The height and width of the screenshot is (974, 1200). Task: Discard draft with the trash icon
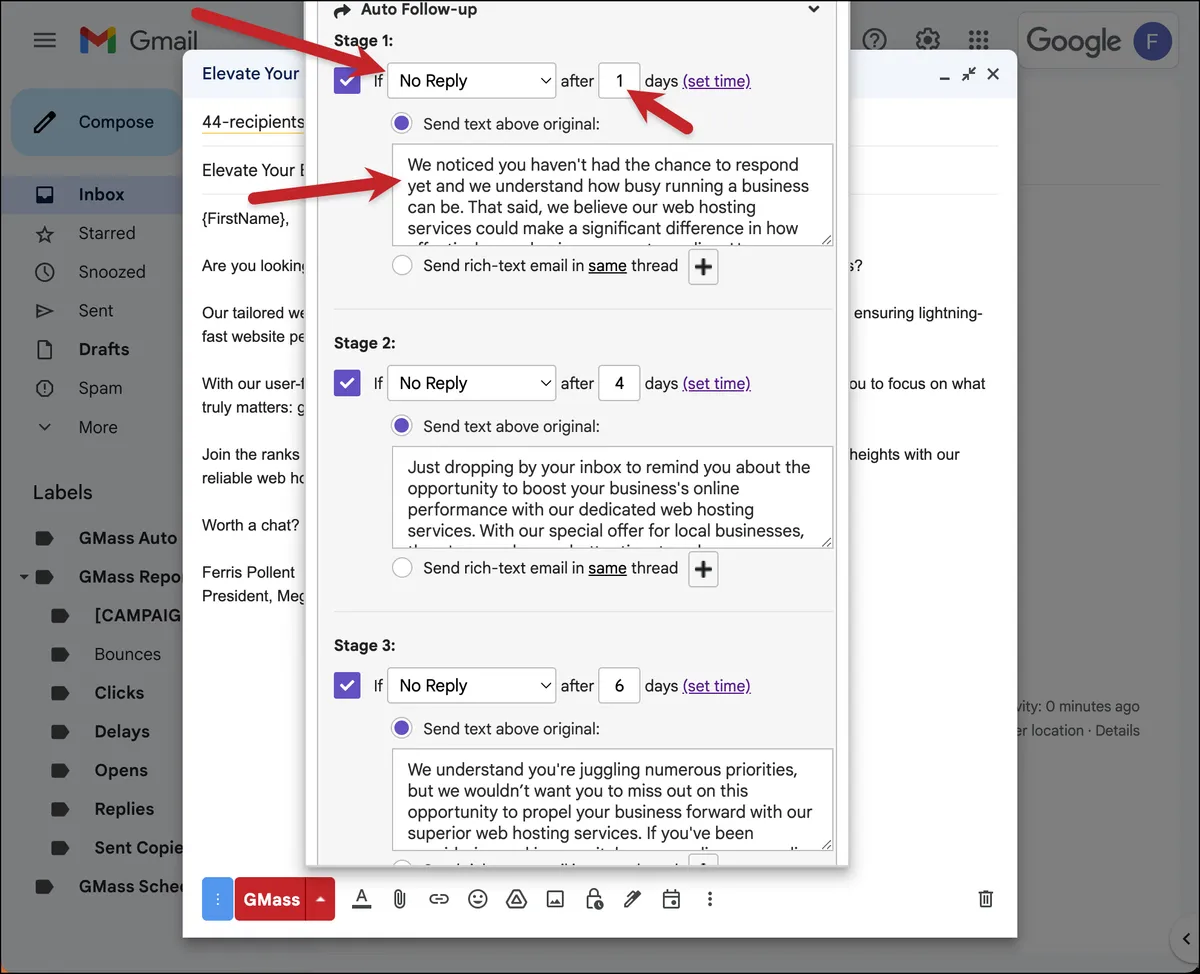pos(986,899)
